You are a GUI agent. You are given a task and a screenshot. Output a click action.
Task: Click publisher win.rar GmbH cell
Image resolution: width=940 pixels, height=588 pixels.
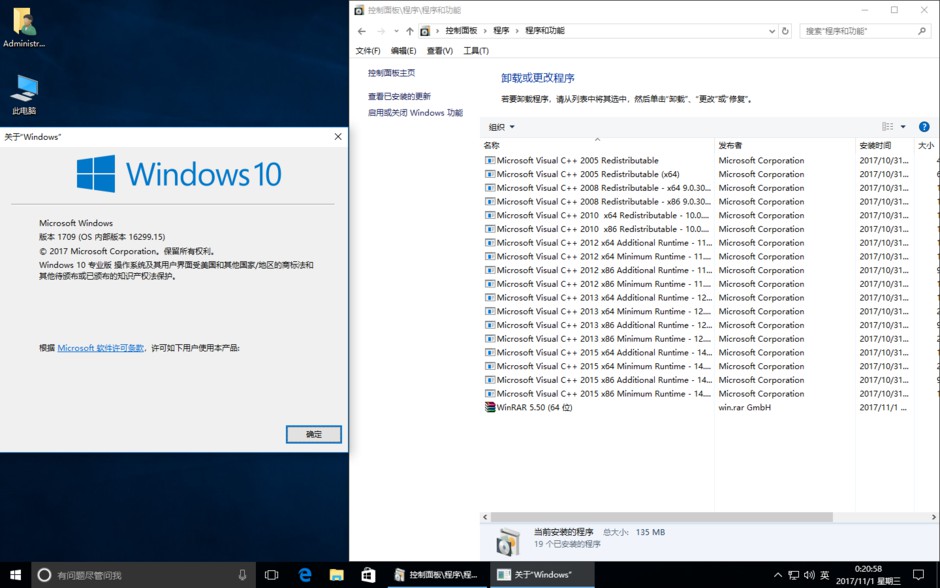[x=745, y=408]
